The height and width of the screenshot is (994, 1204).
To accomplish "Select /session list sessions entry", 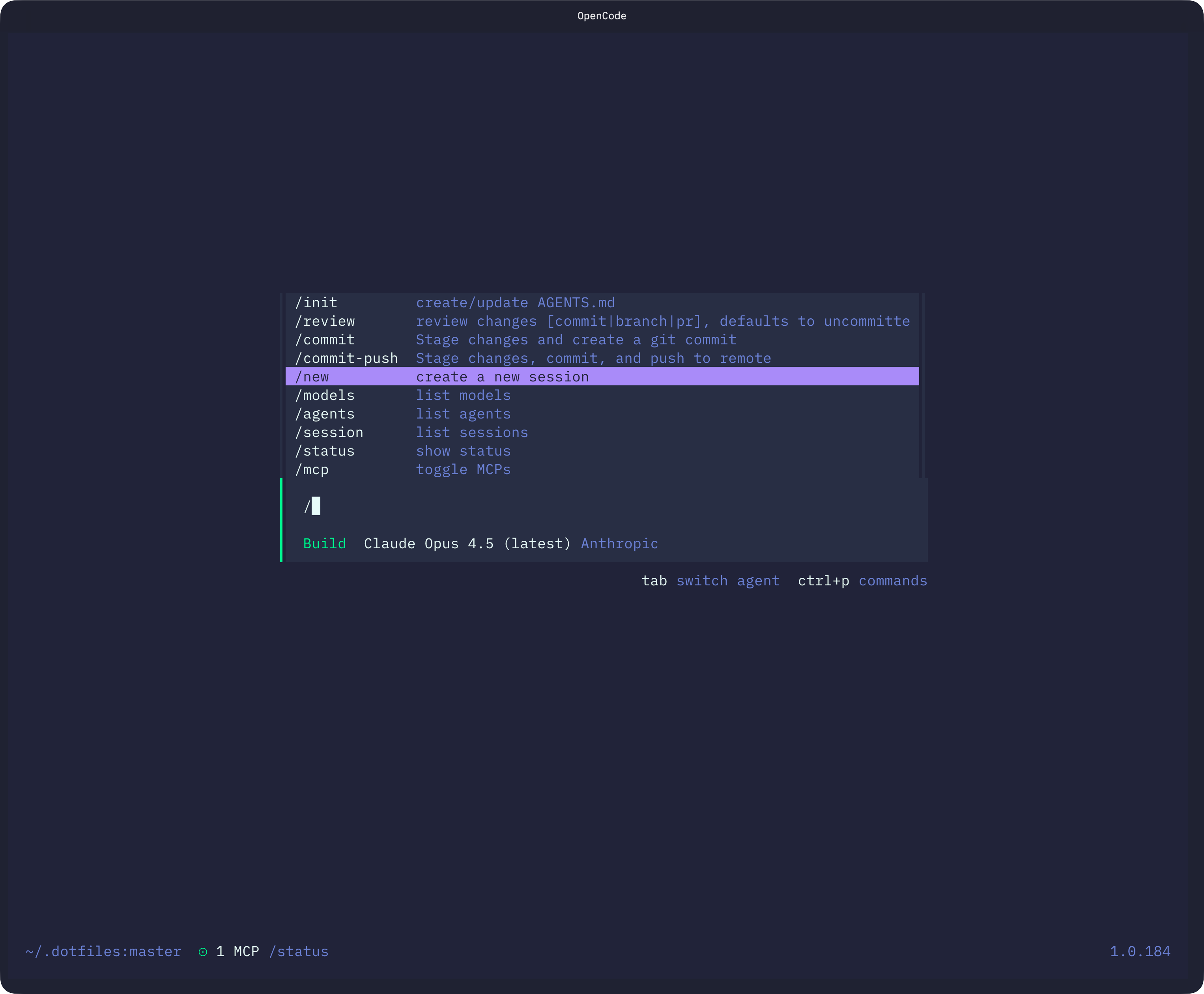I will click(x=329, y=432).
